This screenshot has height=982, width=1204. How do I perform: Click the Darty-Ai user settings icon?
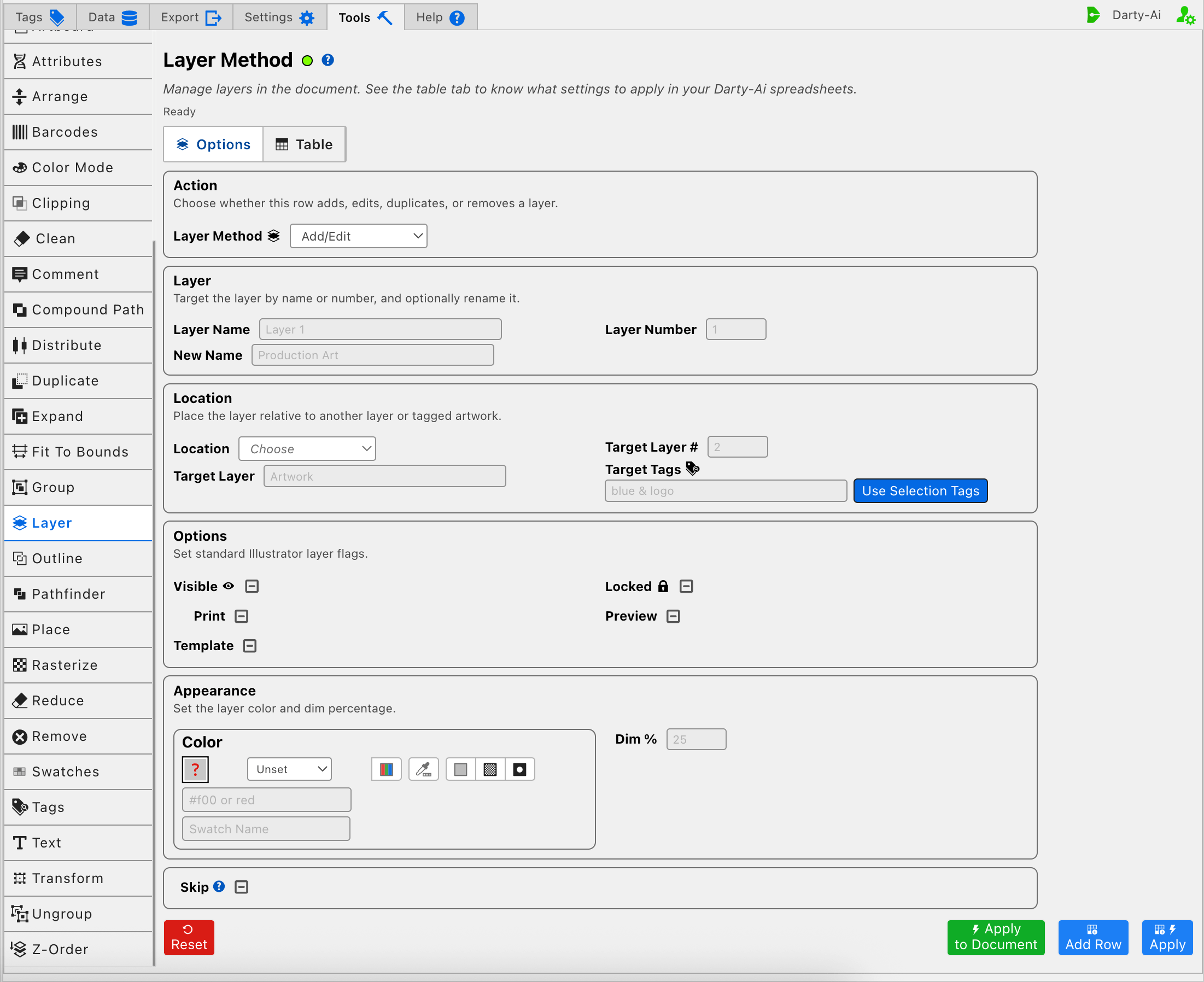[x=1185, y=15]
